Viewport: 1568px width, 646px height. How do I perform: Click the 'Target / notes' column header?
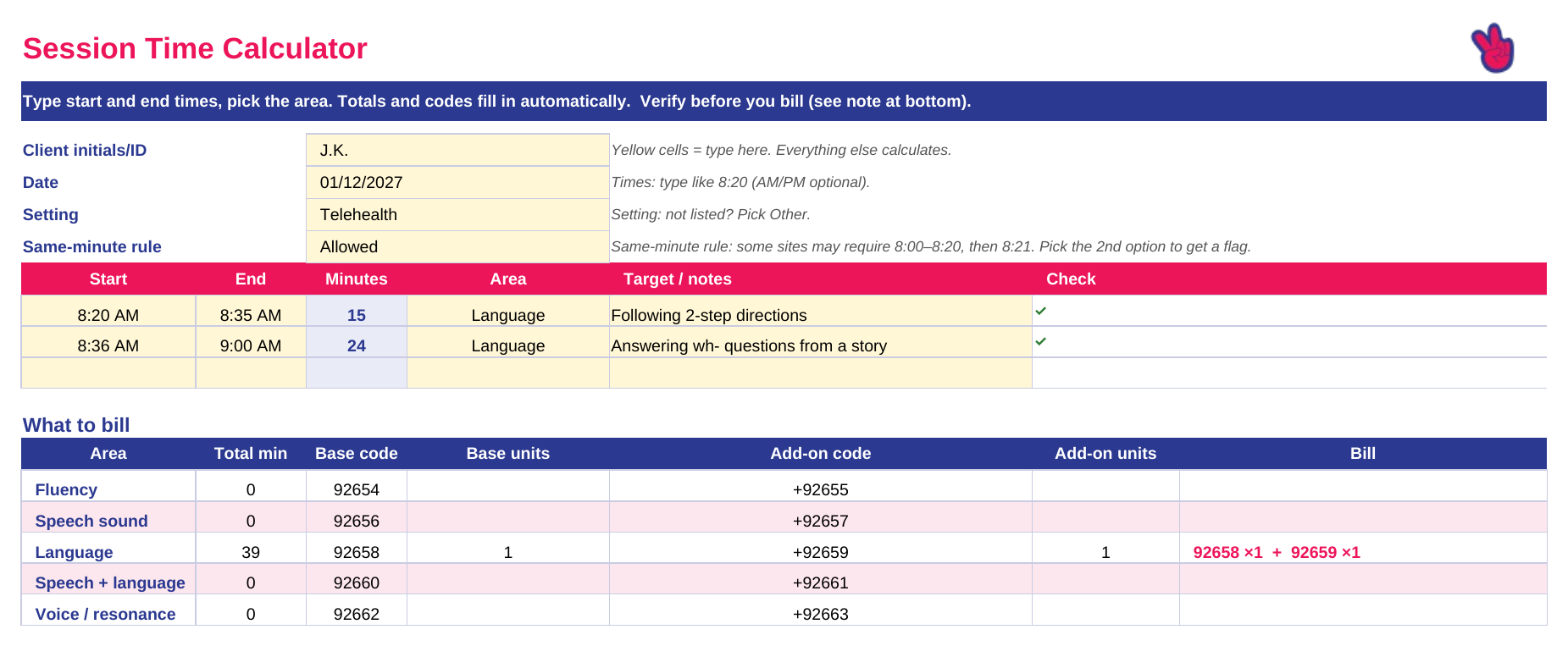[678, 279]
